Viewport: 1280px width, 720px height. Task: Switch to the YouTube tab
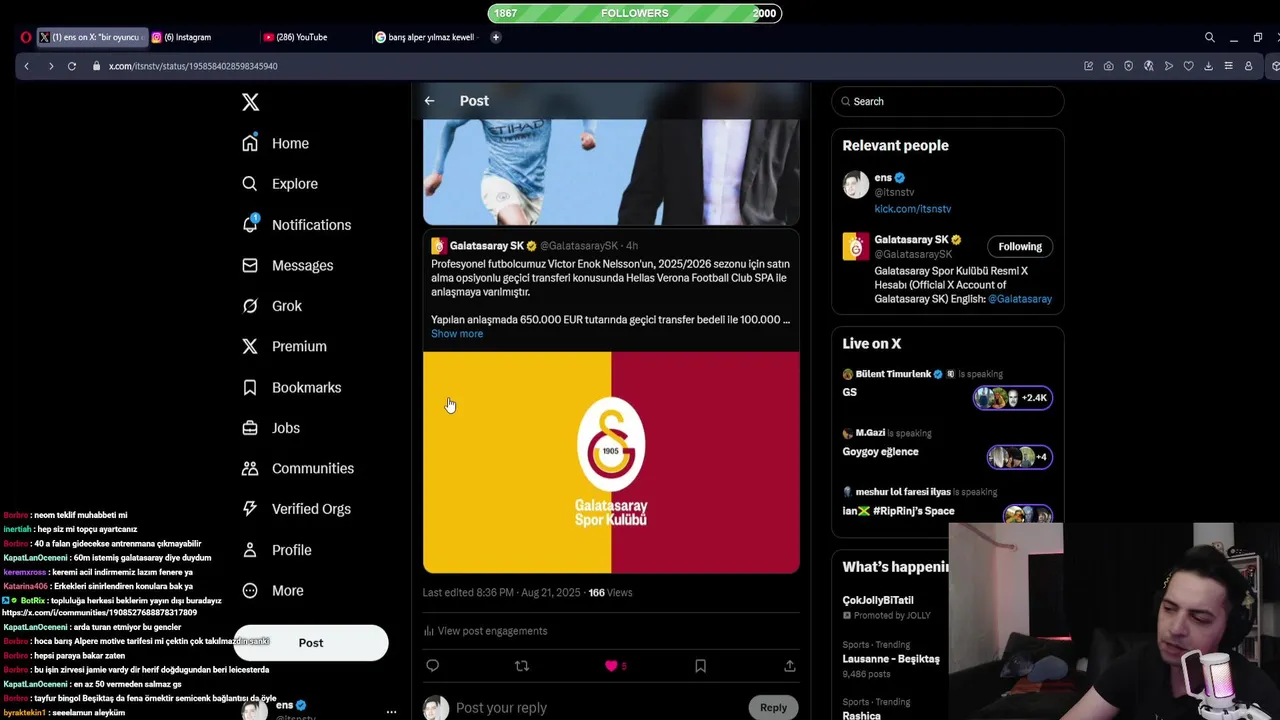[x=300, y=37]
